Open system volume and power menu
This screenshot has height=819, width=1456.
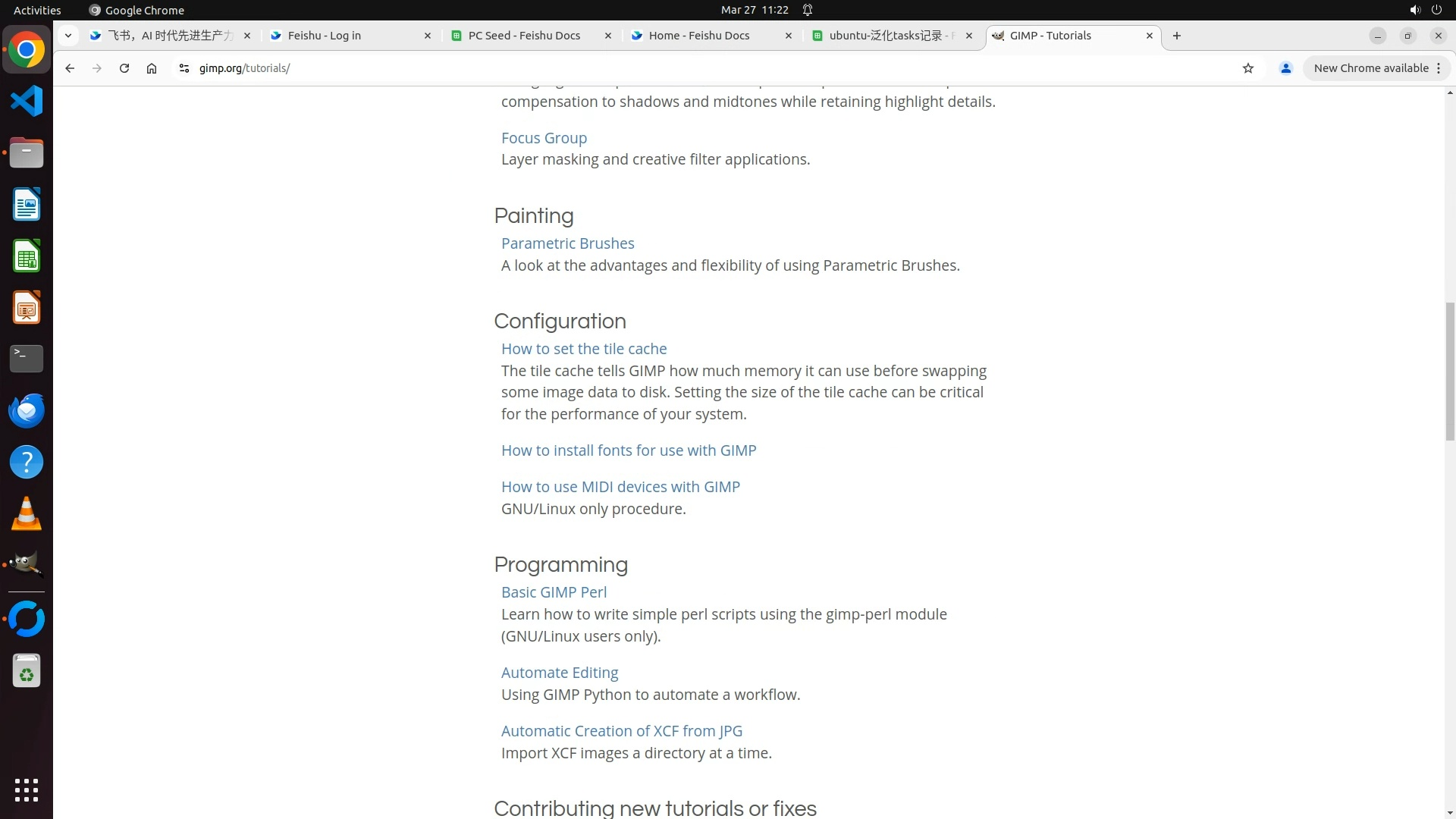coord(1425,10)
